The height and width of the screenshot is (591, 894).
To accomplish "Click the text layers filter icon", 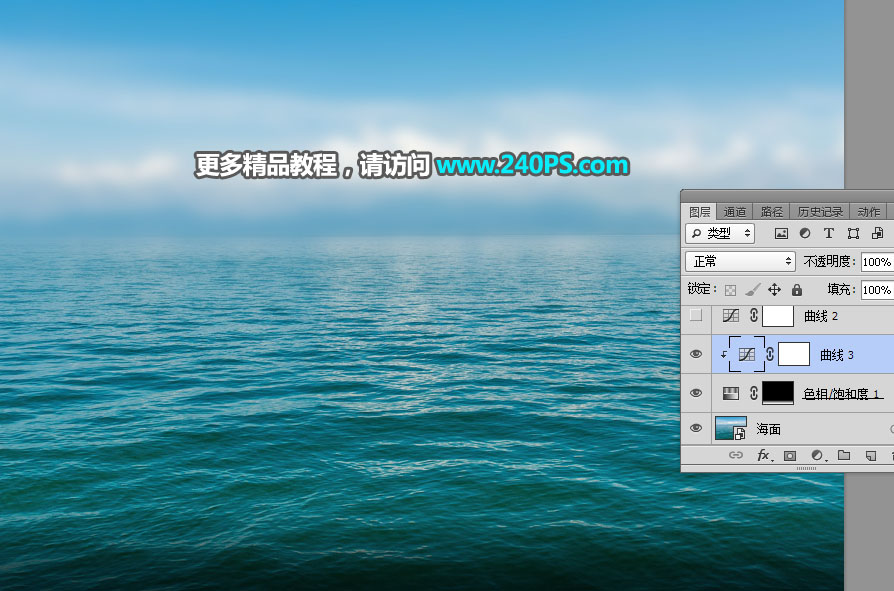I will [x=829, y=233].
